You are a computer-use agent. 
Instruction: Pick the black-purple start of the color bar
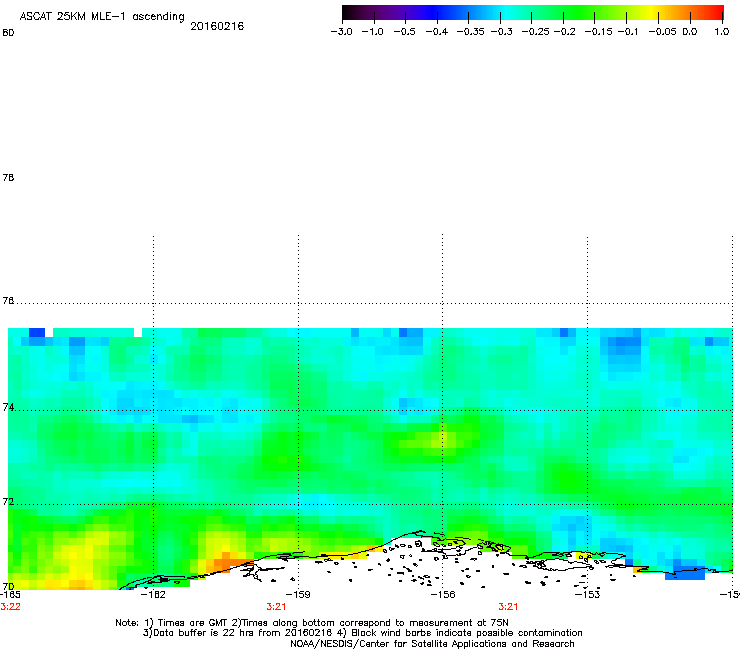[352, 12]
